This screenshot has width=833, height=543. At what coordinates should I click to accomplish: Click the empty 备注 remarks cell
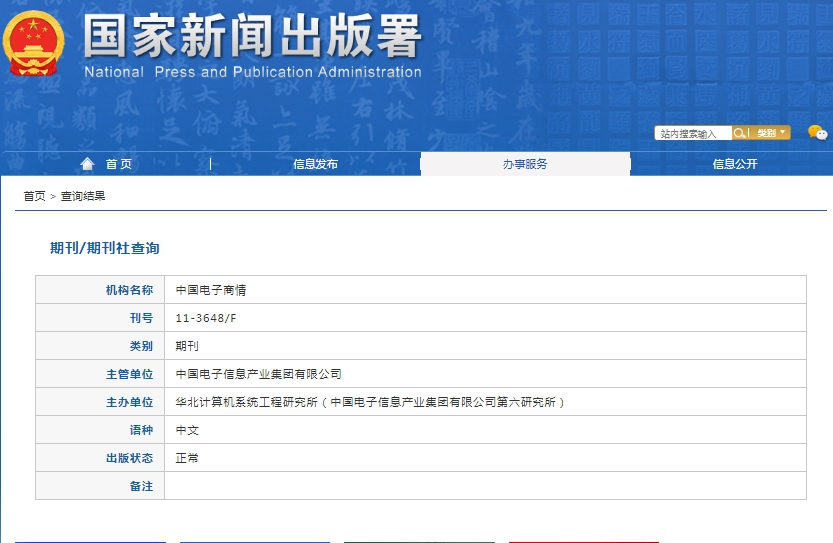coord(485,486)
